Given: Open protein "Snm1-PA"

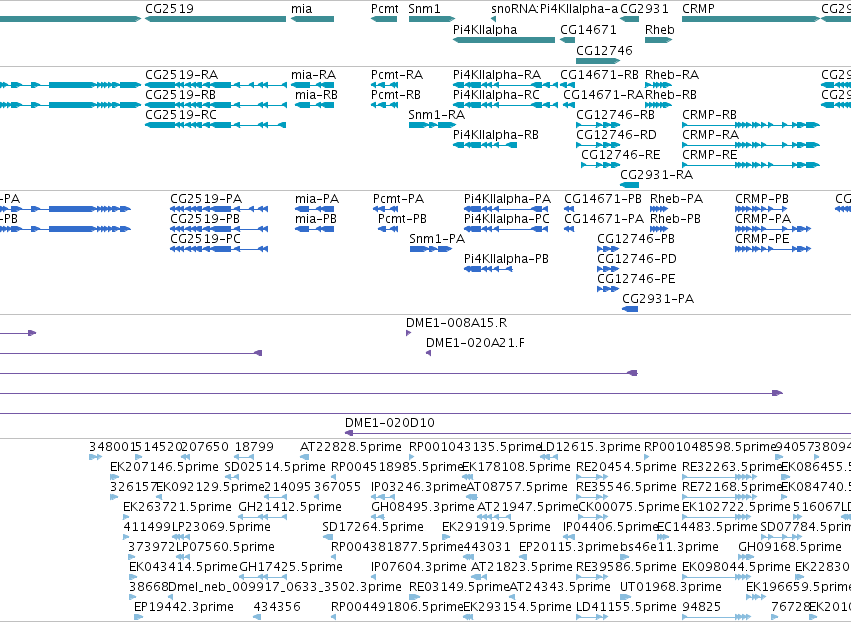Looking at the screenshot, I should [x=437, y=239].
